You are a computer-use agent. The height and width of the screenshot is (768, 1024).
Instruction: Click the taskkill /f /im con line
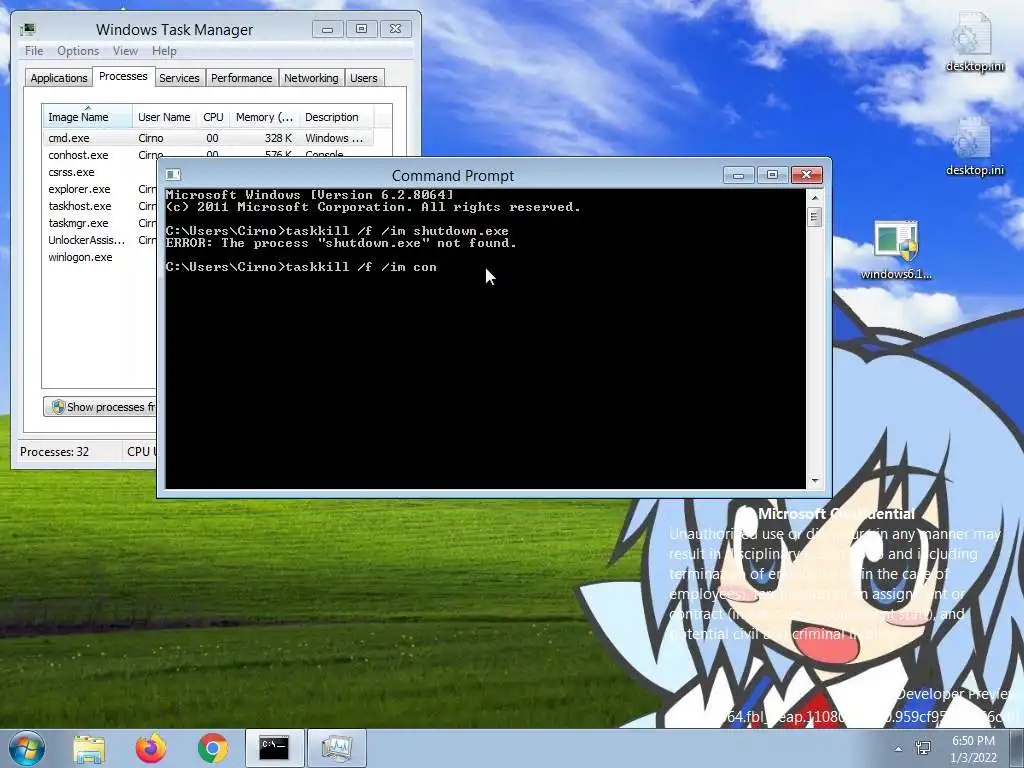[301, 267]
